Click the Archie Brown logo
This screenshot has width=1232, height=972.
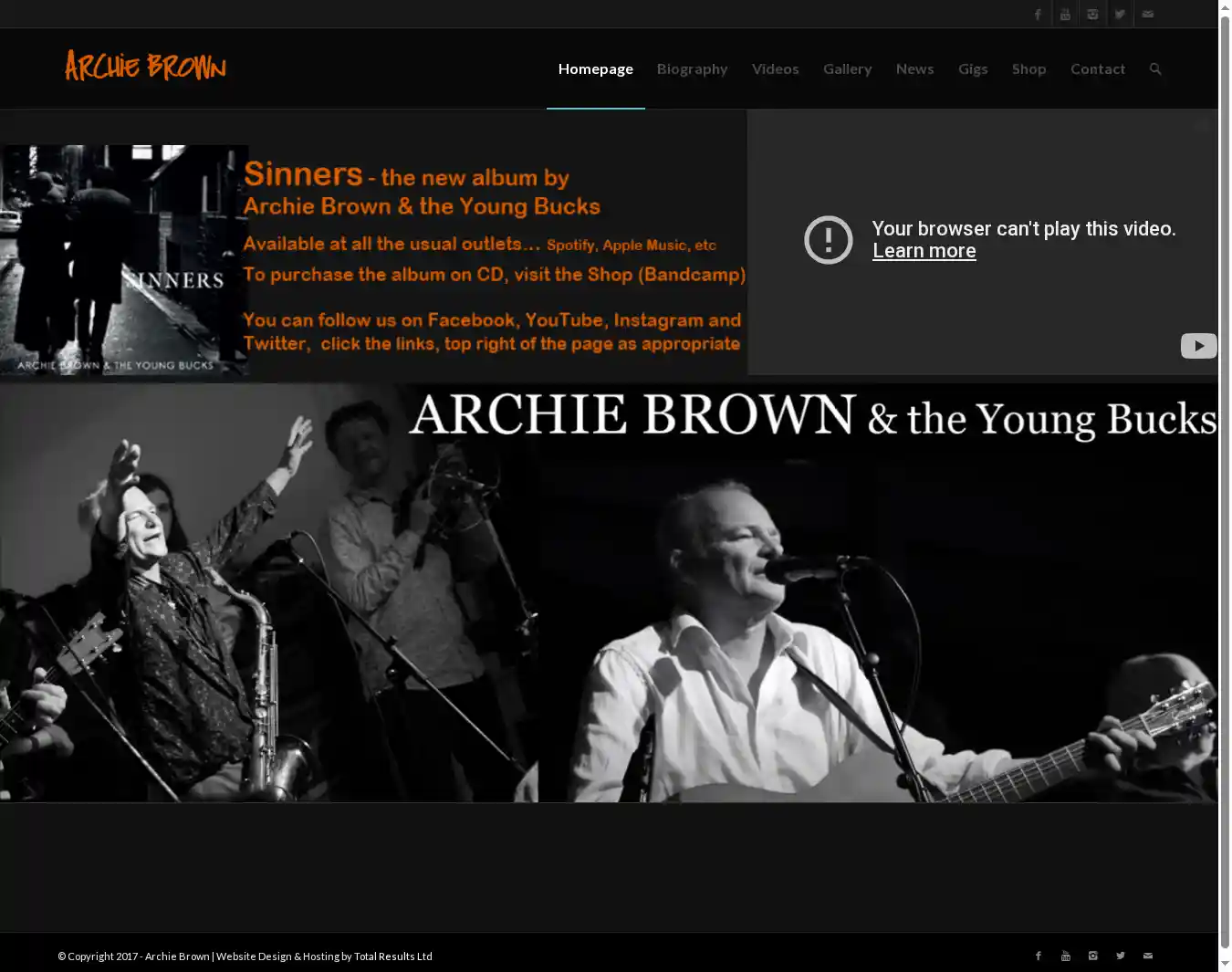coord(145,67)
